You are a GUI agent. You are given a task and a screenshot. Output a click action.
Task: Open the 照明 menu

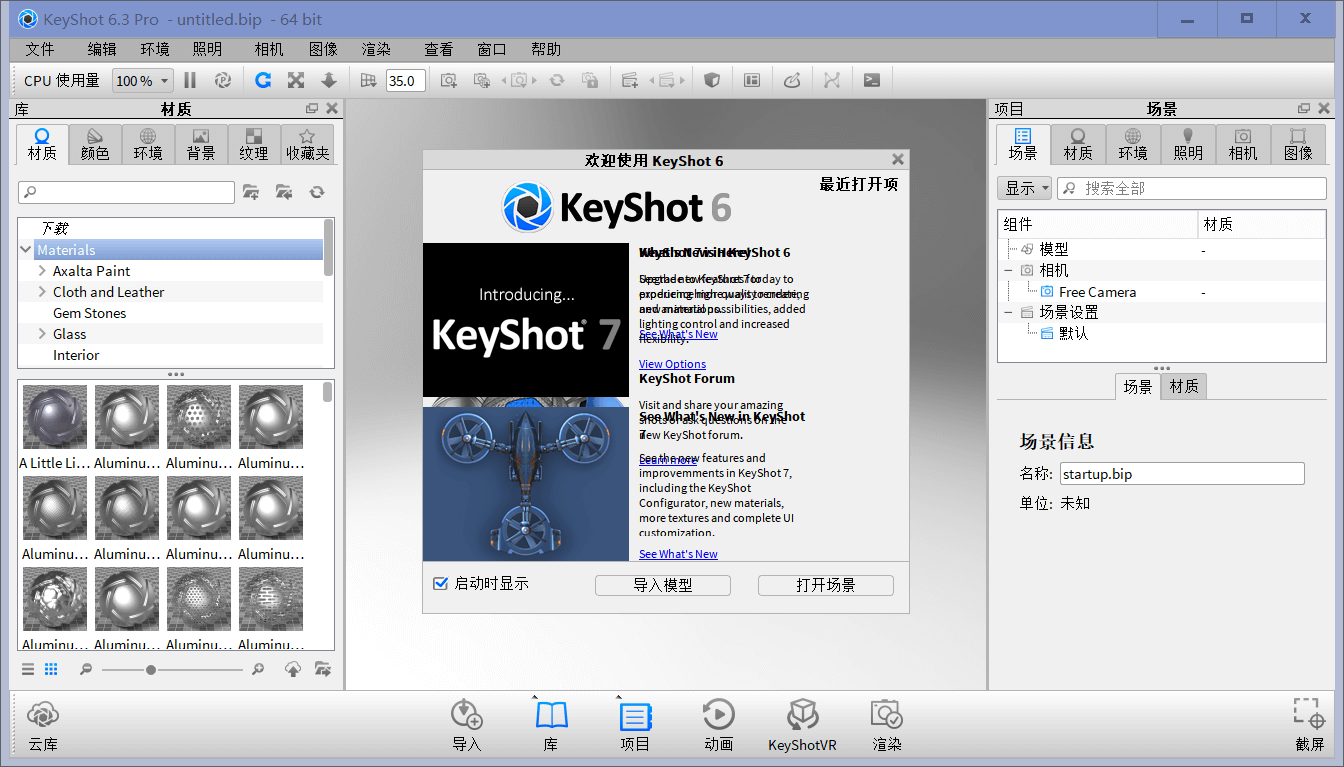pyautogui.click(x=207, y=49)
